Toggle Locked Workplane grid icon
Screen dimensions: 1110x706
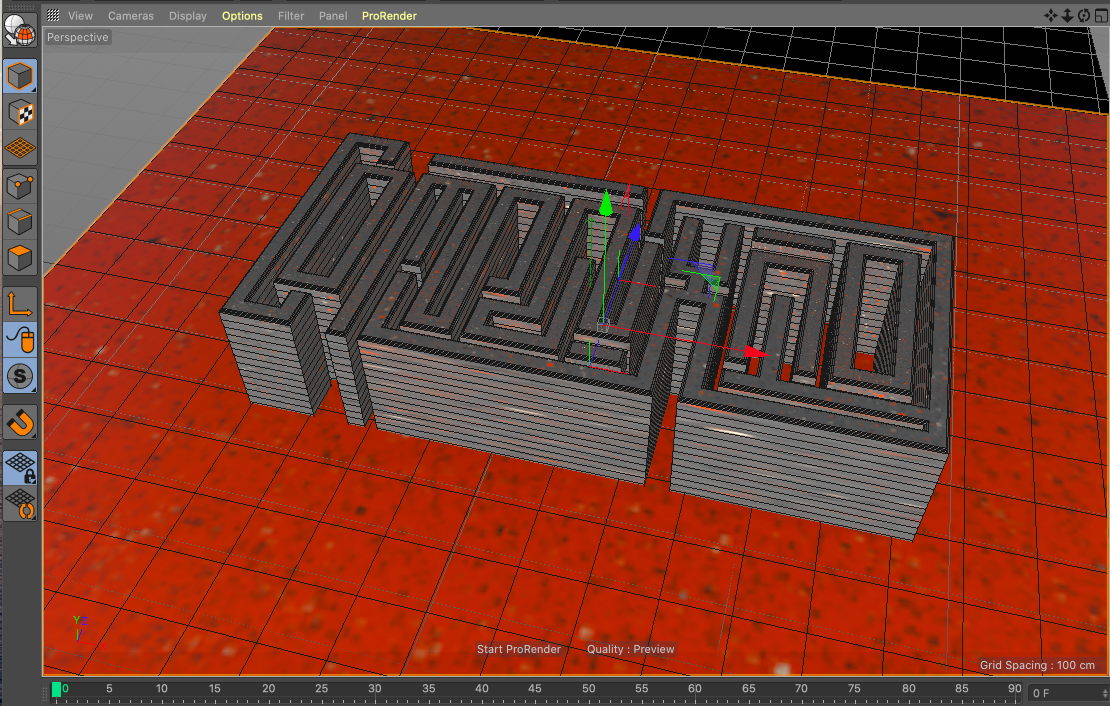coord(20,468)
